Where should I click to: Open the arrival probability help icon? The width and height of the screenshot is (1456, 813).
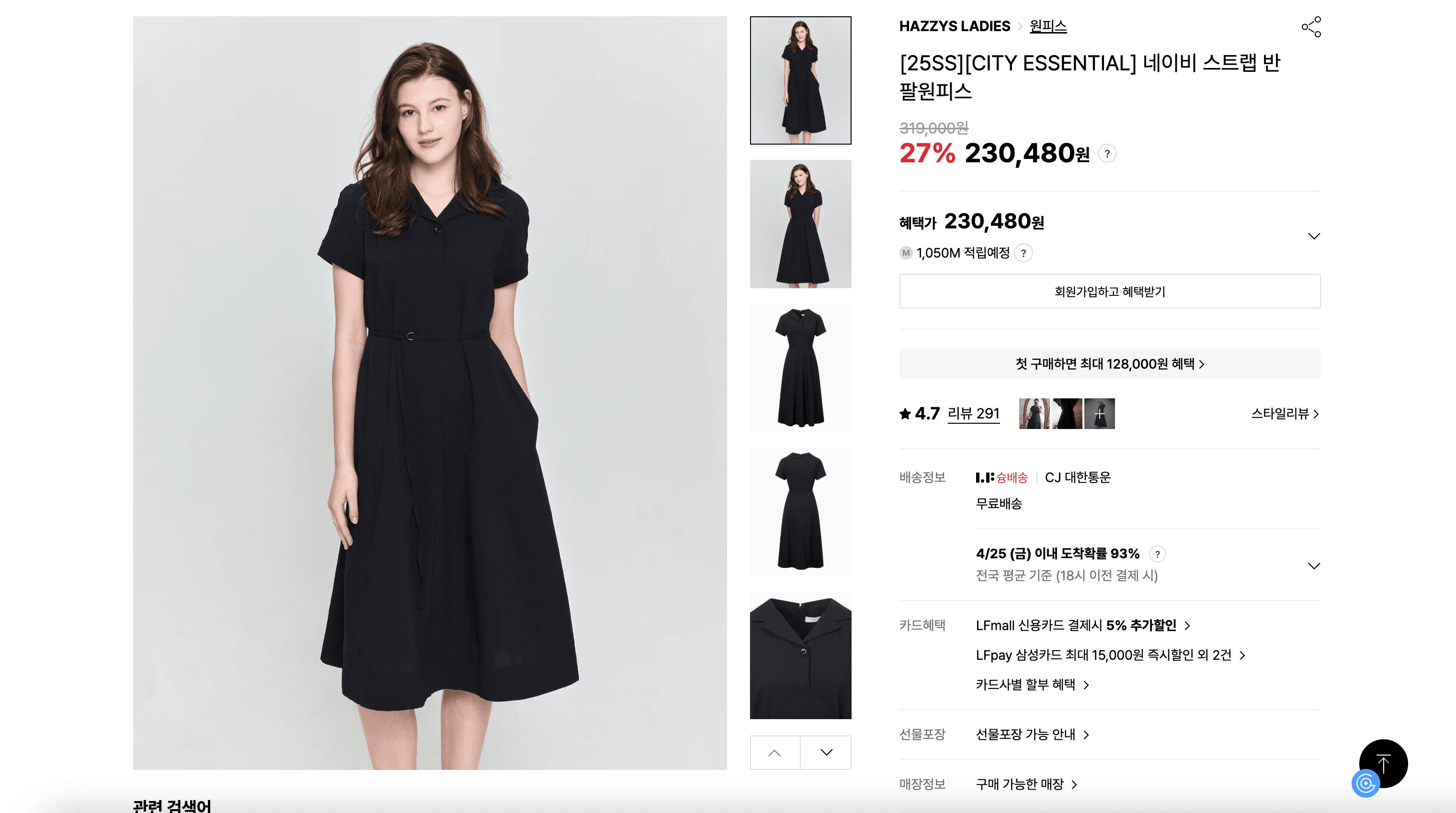(1157, 554)
